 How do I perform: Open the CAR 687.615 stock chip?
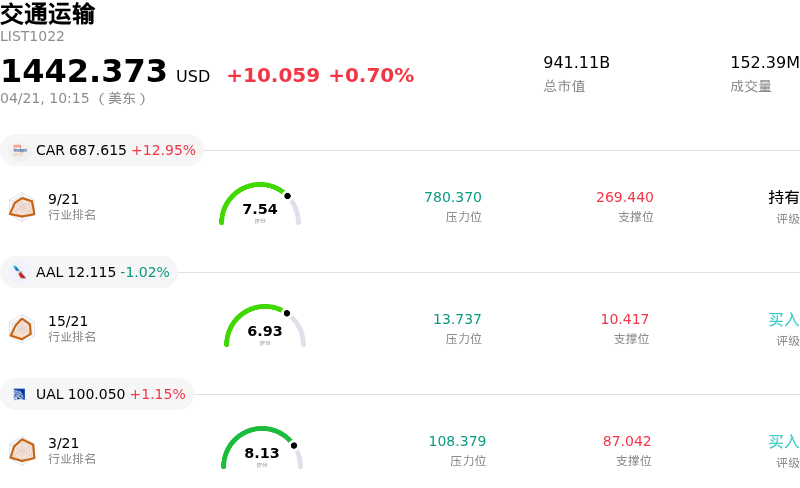[102, 150]
